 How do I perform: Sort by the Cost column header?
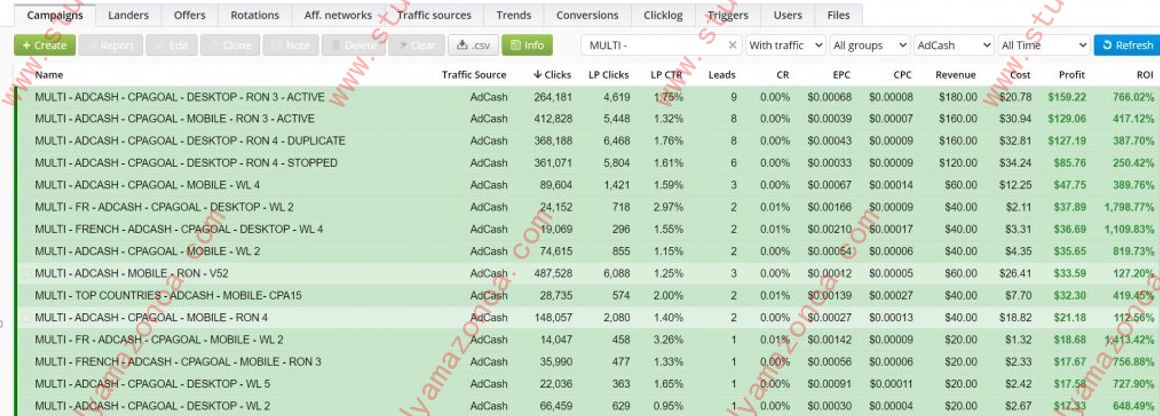tap(1020, 75)
